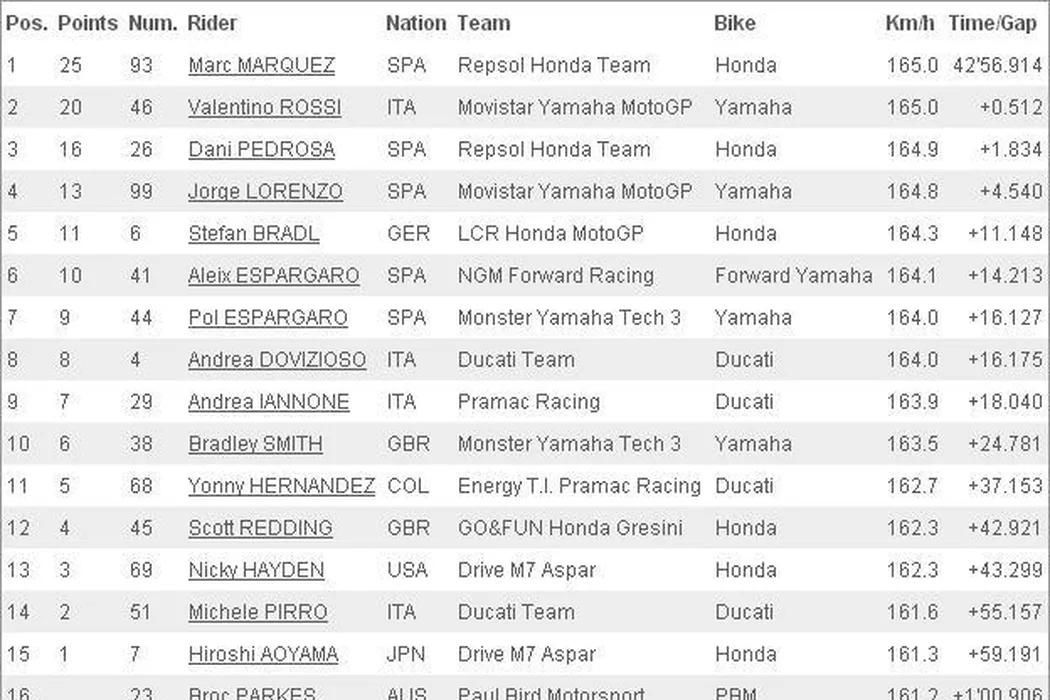Click Valentino ROSSI rider name

pos(264,108)
